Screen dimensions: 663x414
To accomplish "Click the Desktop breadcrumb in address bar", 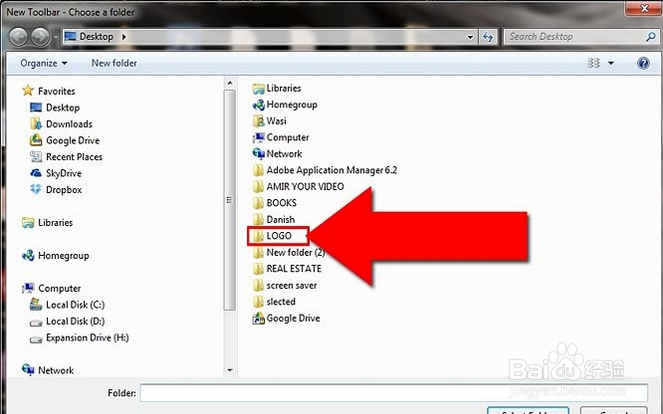I will coord(96,37).
